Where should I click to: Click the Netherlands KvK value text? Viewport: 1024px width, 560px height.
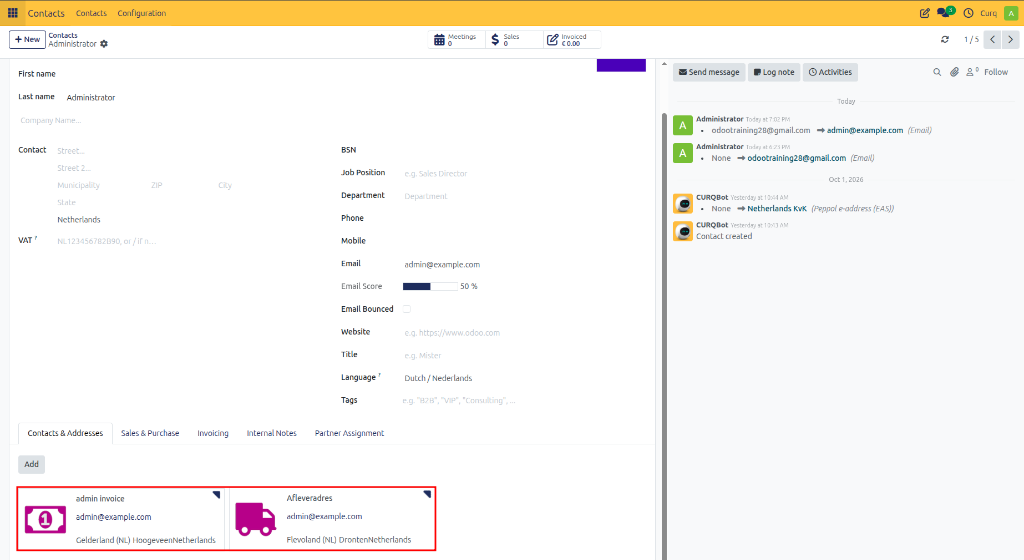776,209
